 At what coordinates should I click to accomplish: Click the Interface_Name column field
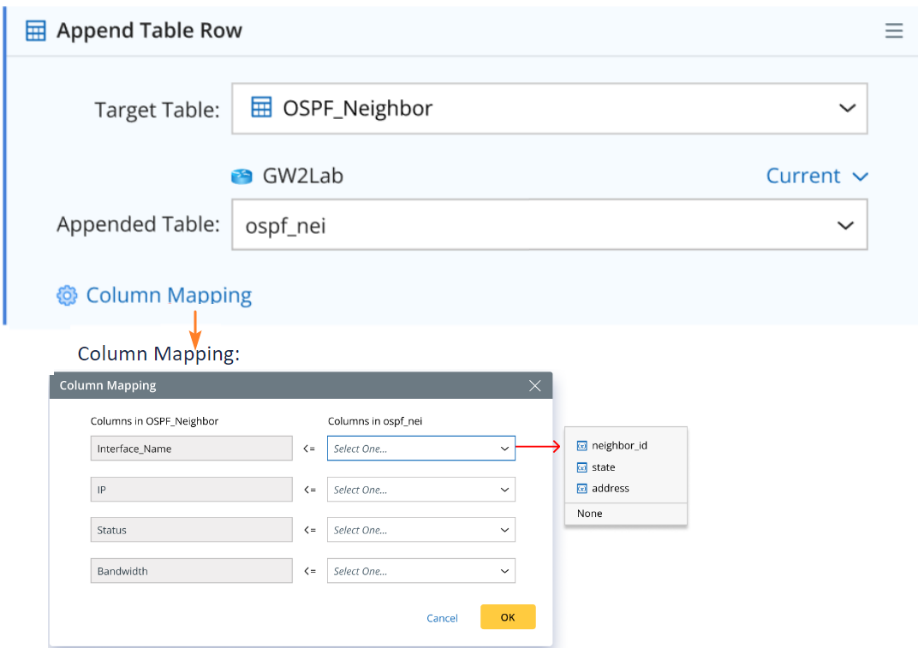[190, 449]
